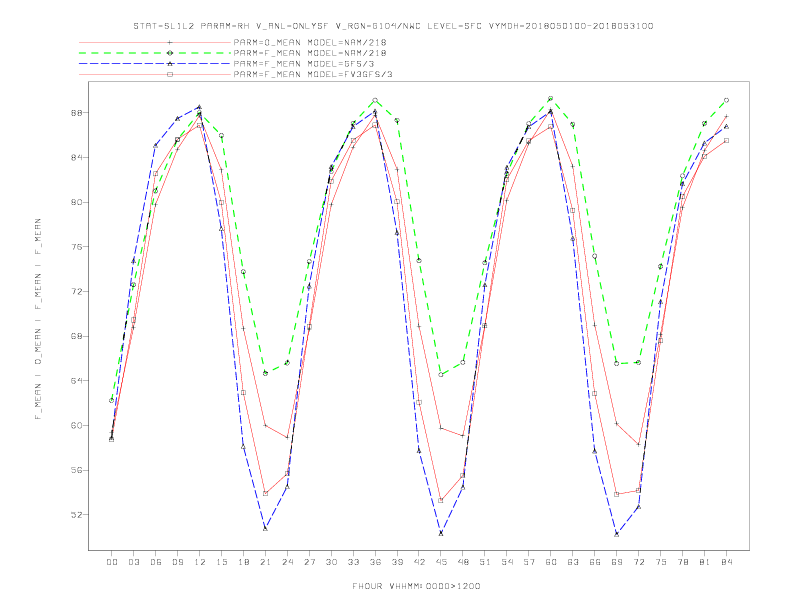Click the square marker in the legend
The width and height of the screenshot is (792, 612).
click(x=170, y=74)
